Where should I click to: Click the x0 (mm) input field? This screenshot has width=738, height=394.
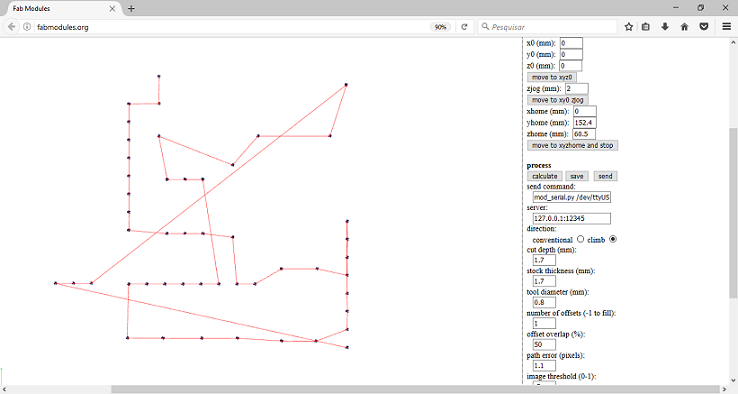pos(571,43)
